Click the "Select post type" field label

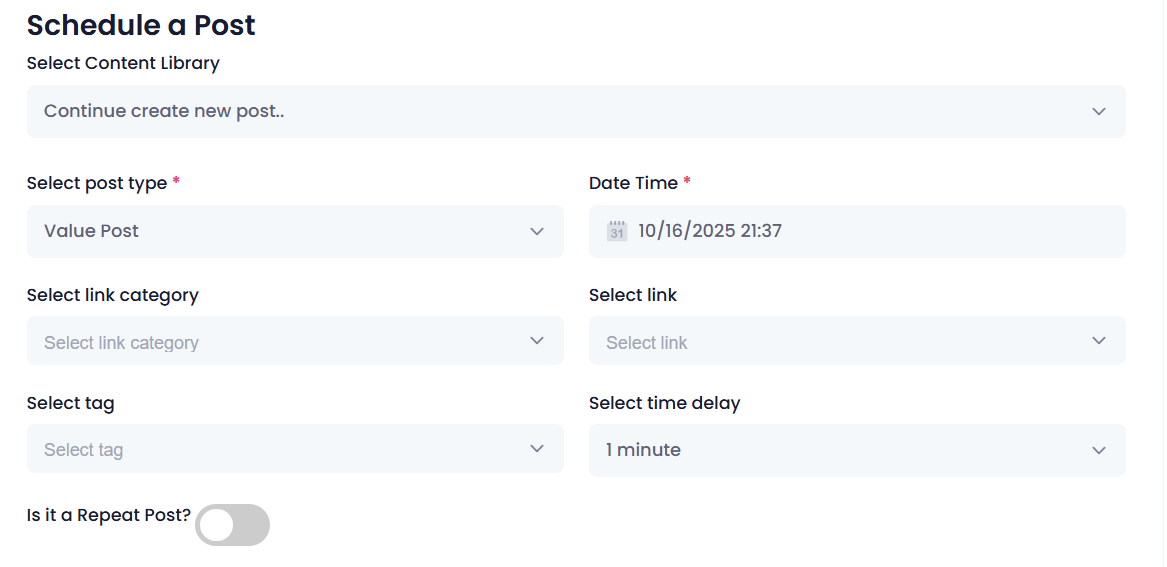click(x=97, y=183)
